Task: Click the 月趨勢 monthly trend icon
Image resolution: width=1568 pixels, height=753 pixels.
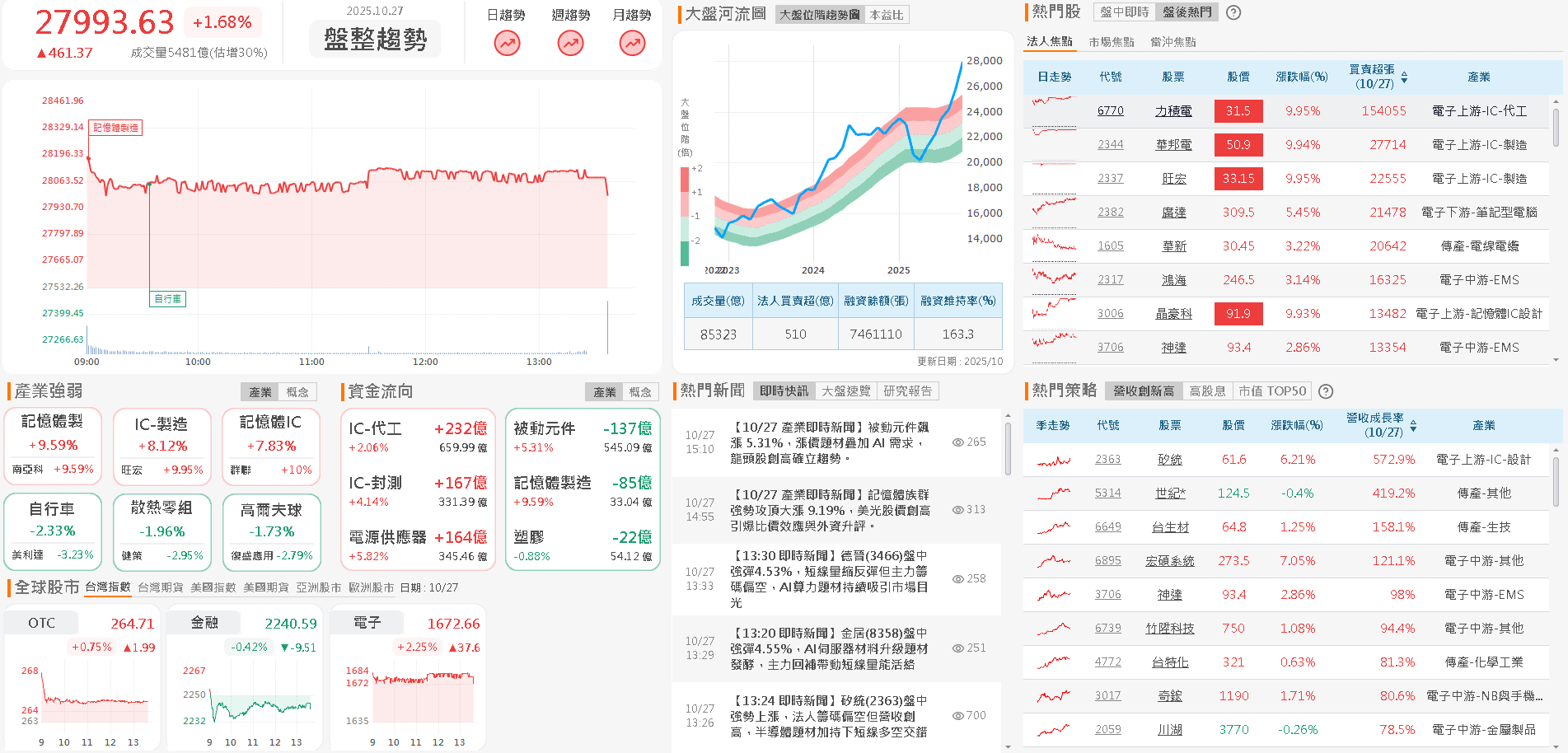Action: tap(631, 43)
